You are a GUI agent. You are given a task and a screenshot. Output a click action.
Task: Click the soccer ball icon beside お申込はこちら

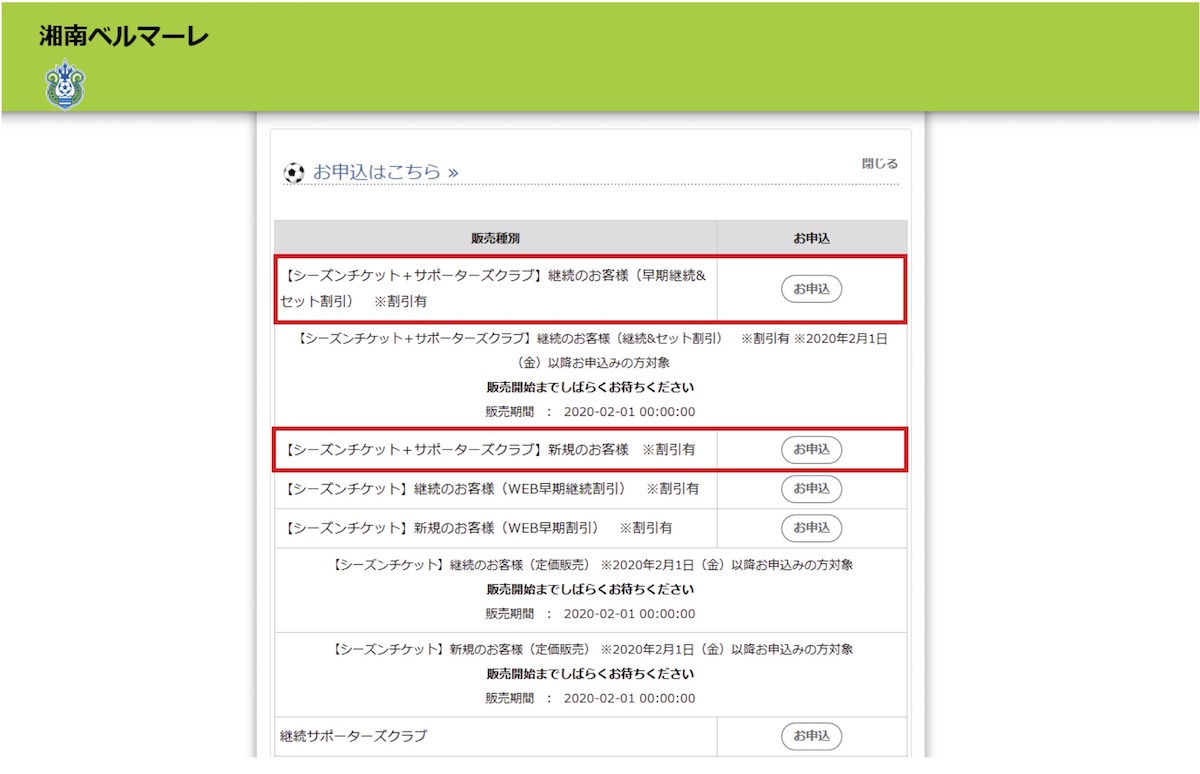293,173
